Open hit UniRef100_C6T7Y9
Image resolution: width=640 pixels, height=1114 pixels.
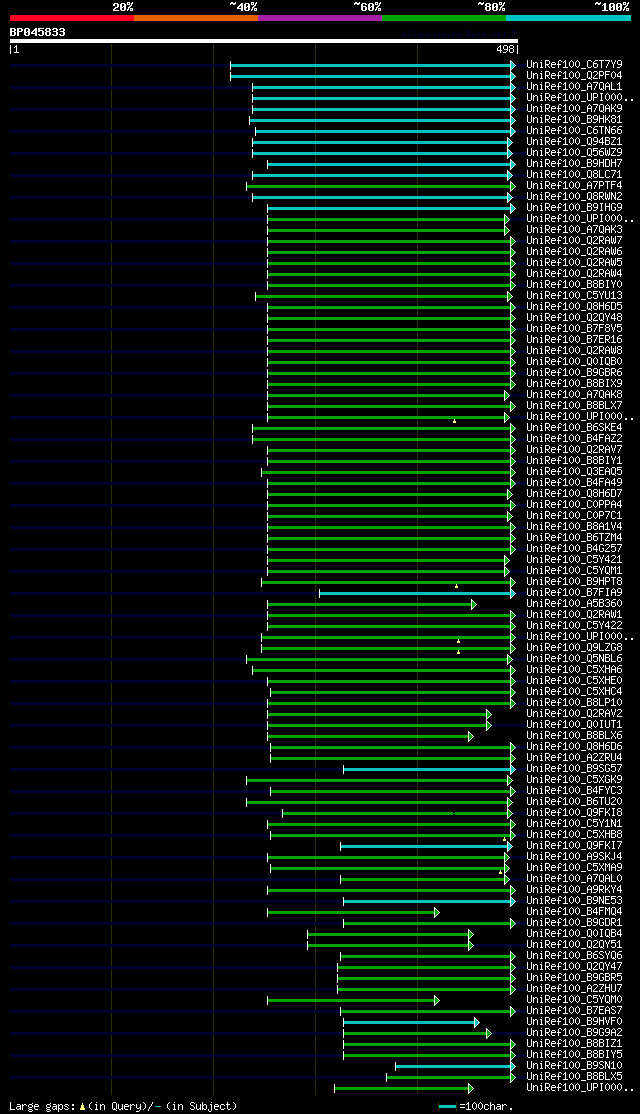(x=575, y=64)
